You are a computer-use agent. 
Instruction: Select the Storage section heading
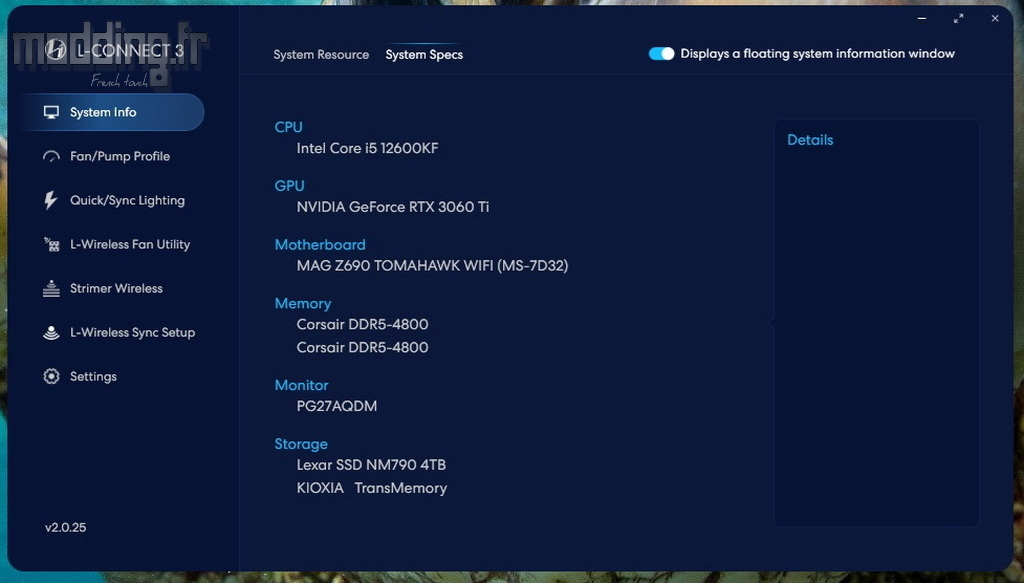tap(301, 444)
